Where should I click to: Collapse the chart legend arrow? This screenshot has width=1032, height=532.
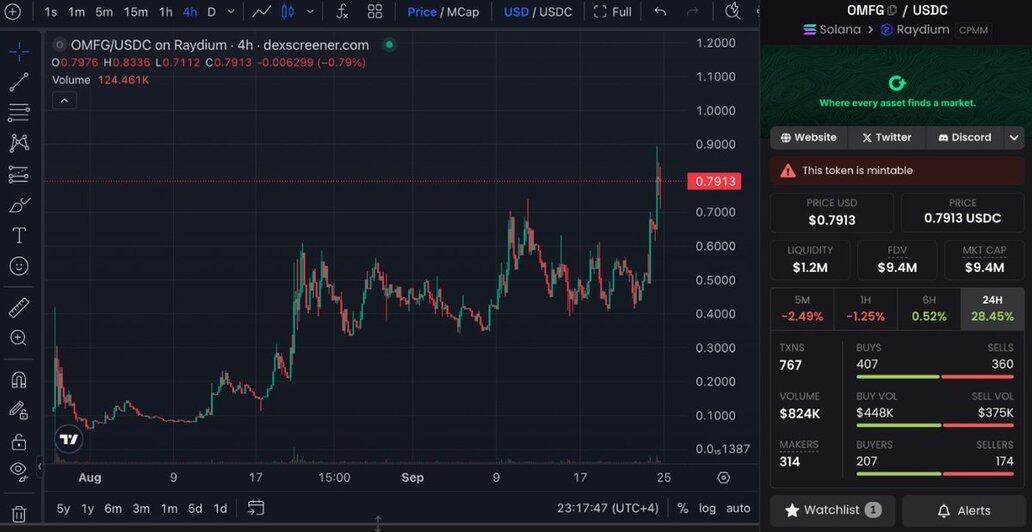[x=64, y=101]
